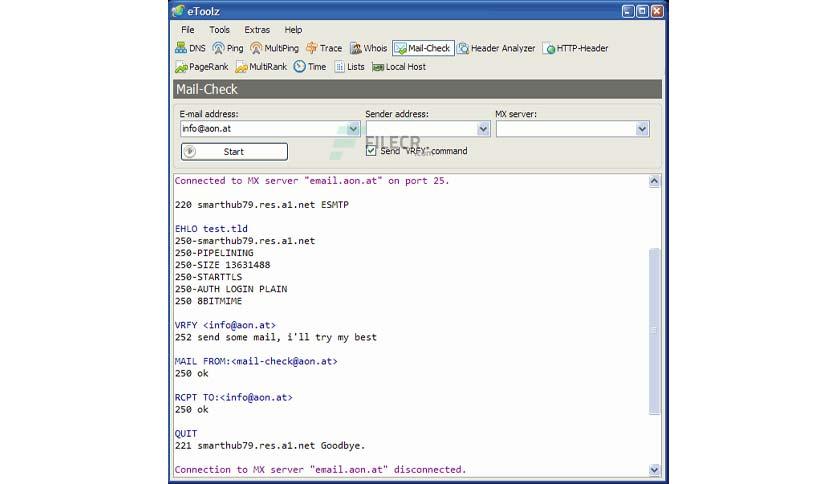Open the Whois lookup tool
Viewport: 836px width, 484px height.
pos(368,48)
